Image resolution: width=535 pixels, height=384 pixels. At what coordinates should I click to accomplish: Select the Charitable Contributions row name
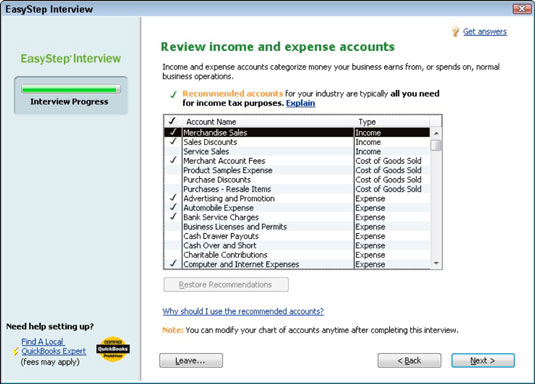pyautogui.click(x=226, y=255)
